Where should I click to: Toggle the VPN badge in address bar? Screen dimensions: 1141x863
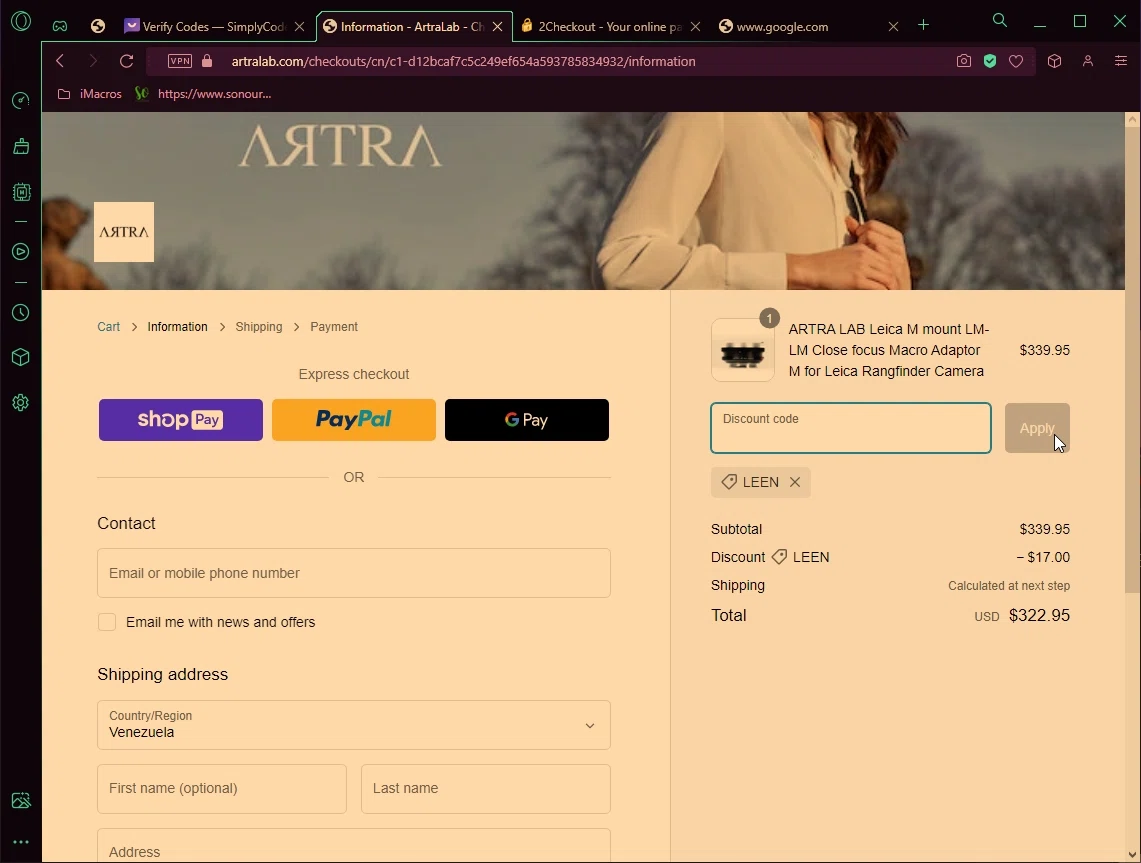180,61
